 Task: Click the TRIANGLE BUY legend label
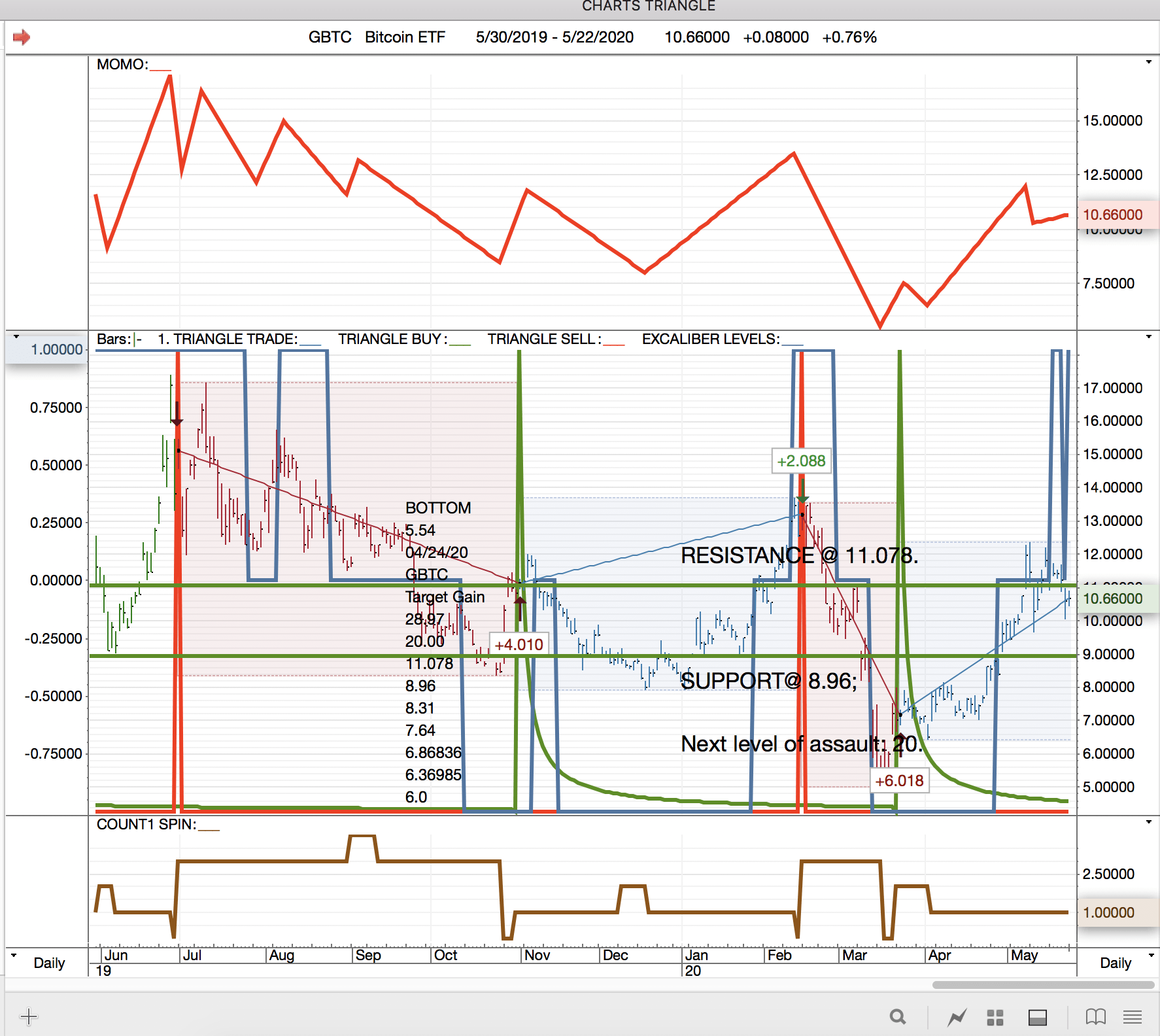(x=392, y=339)
